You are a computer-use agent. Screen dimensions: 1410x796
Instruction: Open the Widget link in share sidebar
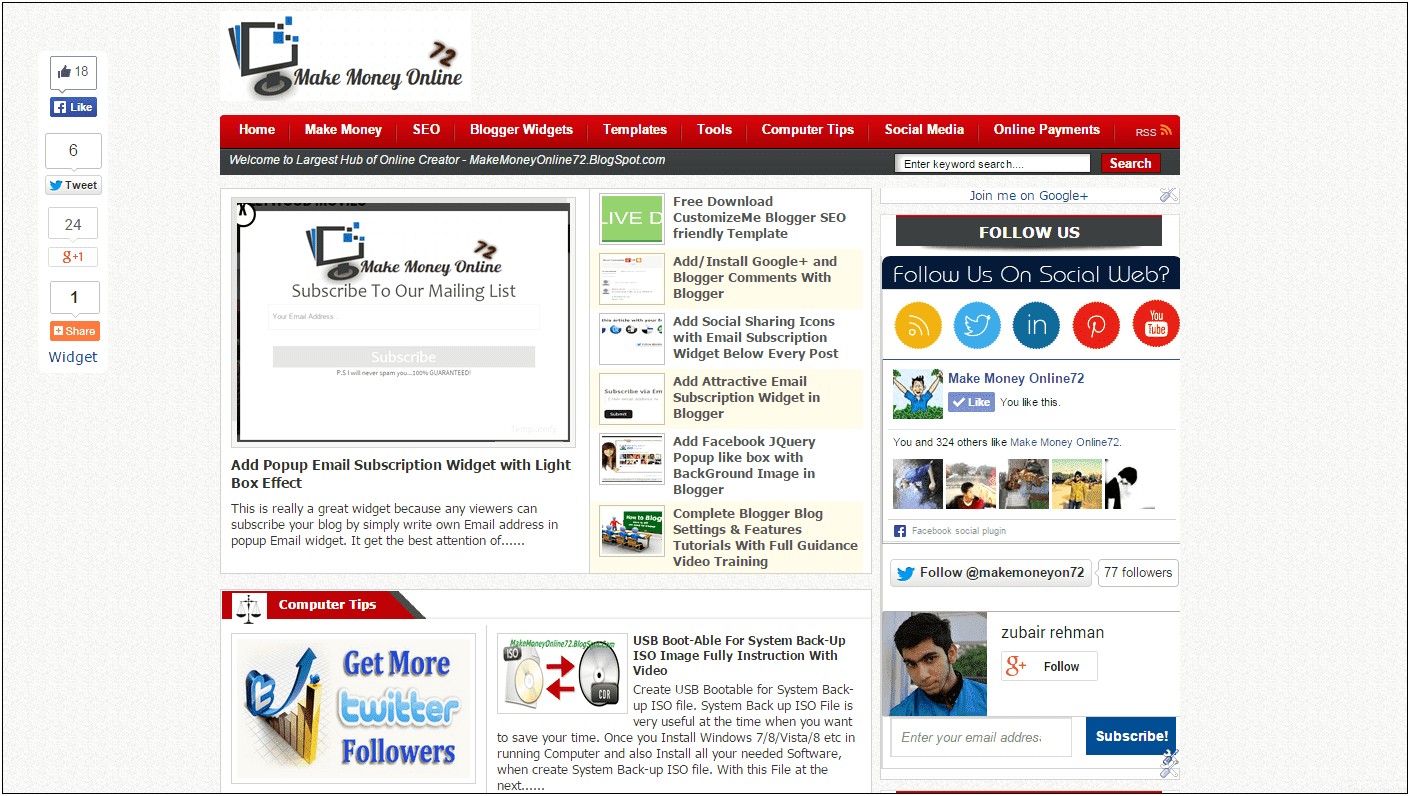pyautogui.click(x=73, y=357)
